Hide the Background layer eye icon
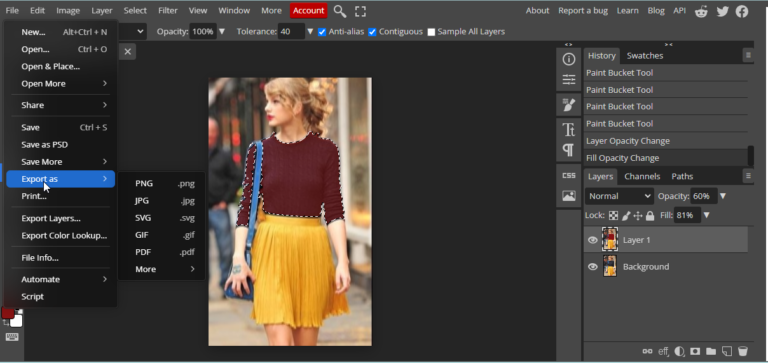The image size is (768, 363). (593, 267)
